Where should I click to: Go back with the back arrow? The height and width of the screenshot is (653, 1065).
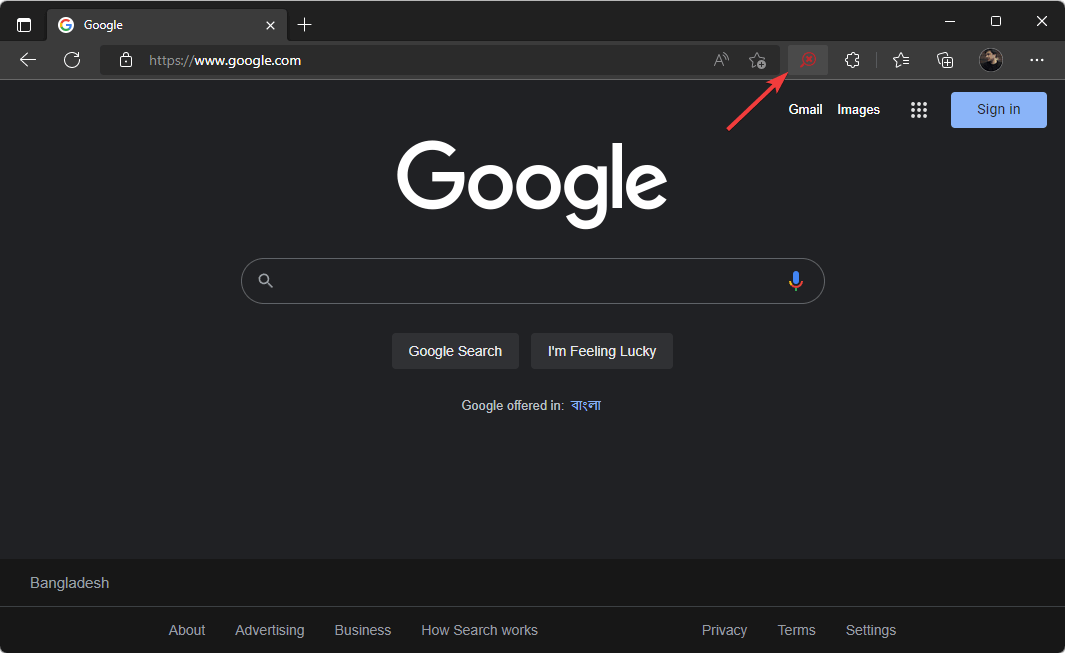point(28,60)
